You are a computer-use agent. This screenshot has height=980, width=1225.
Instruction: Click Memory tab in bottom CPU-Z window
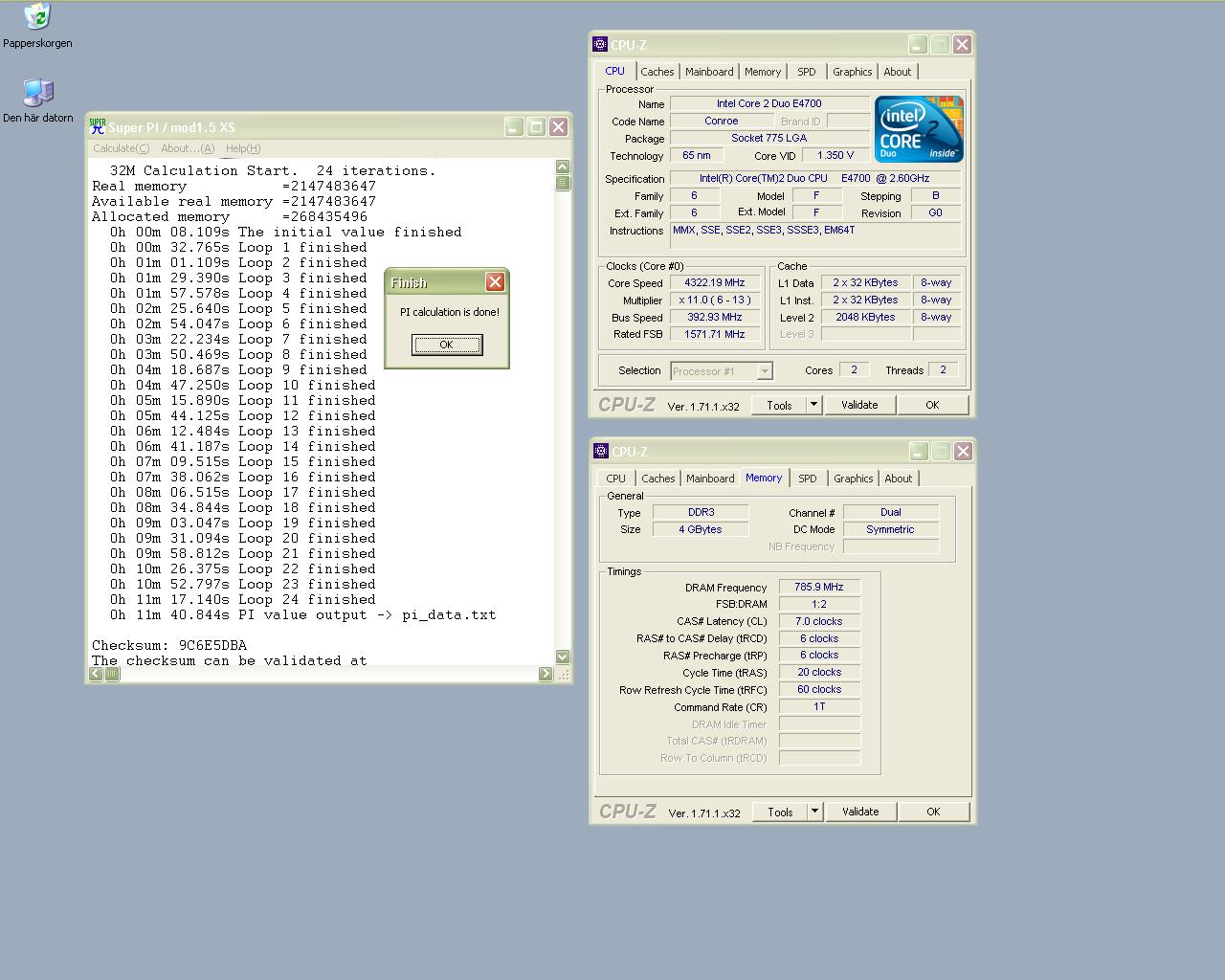click(x=764, y=478)
